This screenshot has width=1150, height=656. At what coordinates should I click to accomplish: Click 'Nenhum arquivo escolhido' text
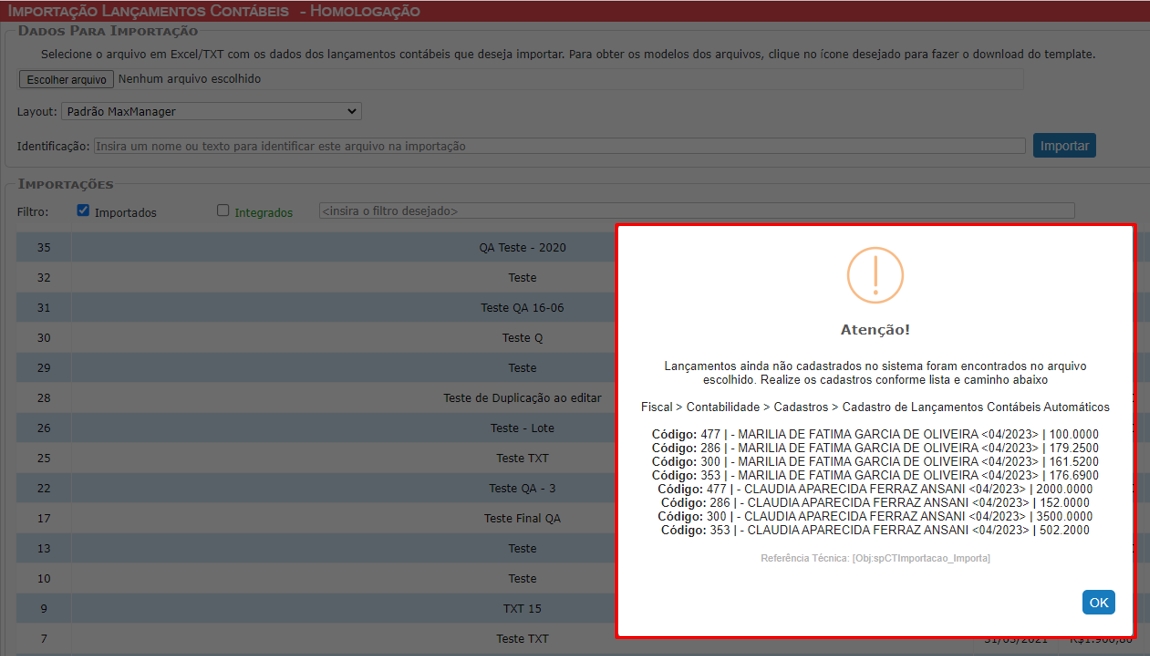click(189, 79)
